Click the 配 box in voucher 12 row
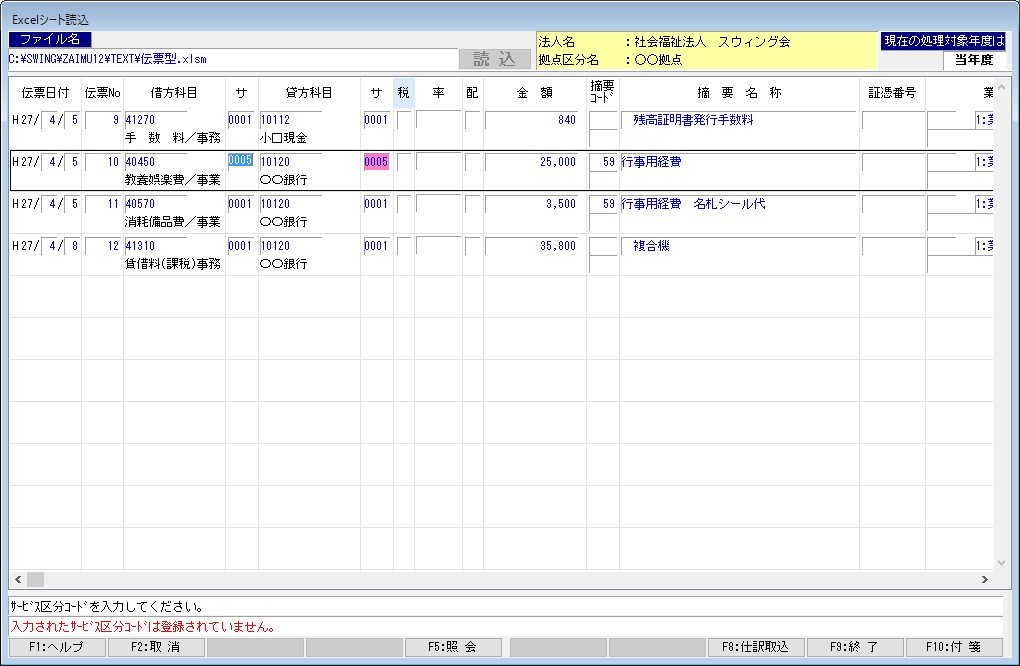 (473, 246)
